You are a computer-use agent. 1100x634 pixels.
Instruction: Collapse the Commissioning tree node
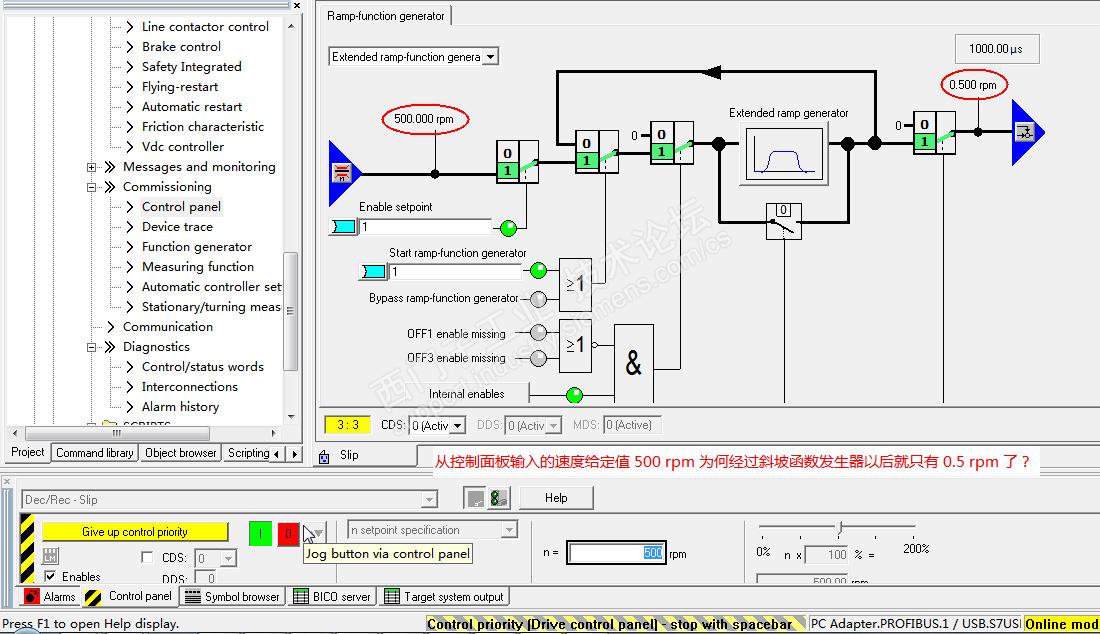click(91, 187)
